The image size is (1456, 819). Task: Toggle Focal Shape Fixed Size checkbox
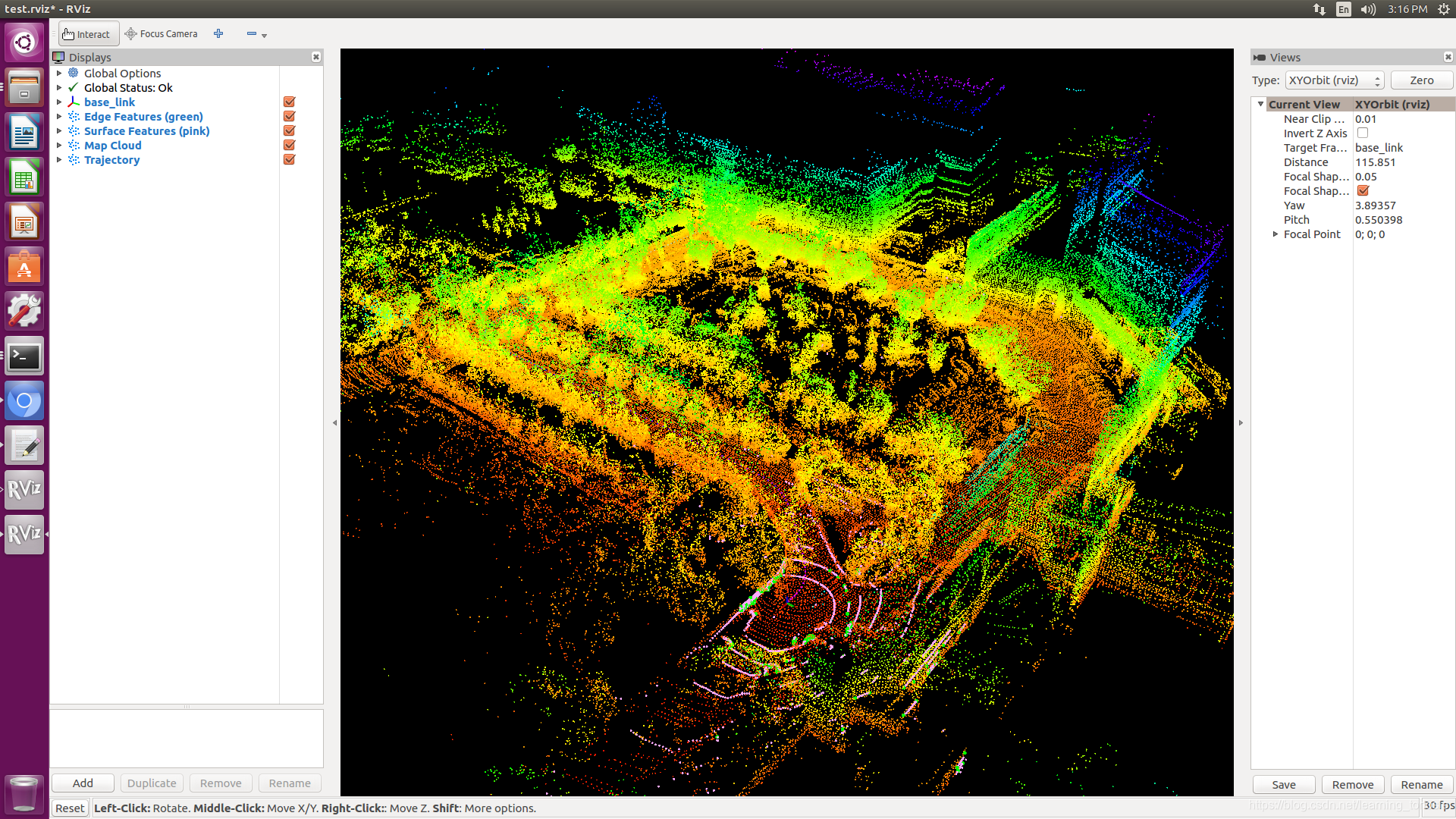coord(1363,191)
